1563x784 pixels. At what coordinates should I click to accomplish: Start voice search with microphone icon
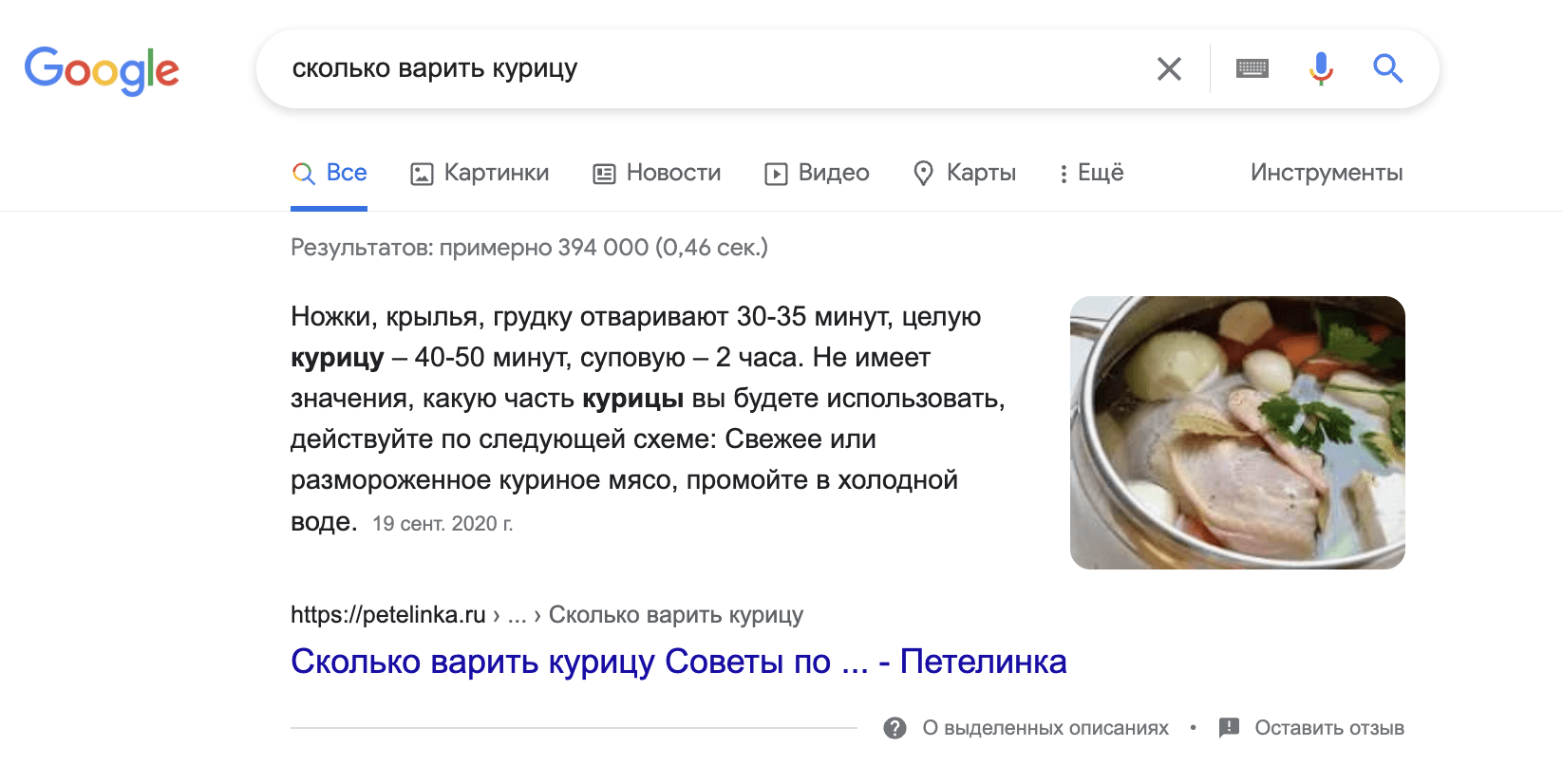[x=1320, y=68]
